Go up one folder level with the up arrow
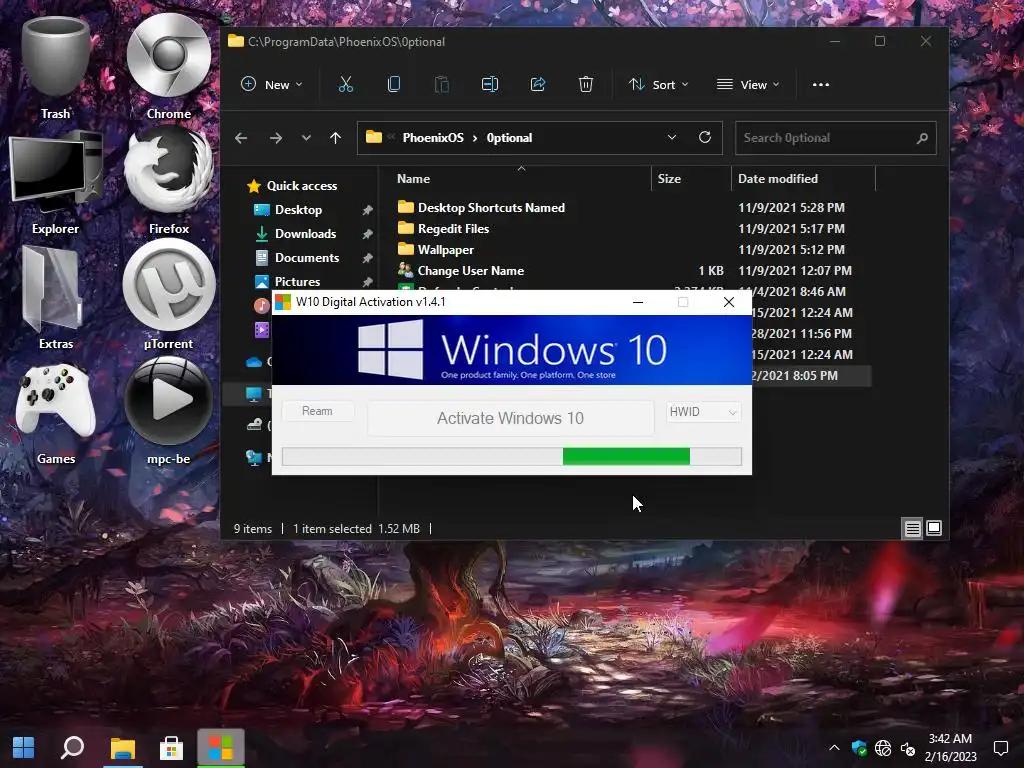Screen dimensions: 1024x768 (x=335, y=138)
